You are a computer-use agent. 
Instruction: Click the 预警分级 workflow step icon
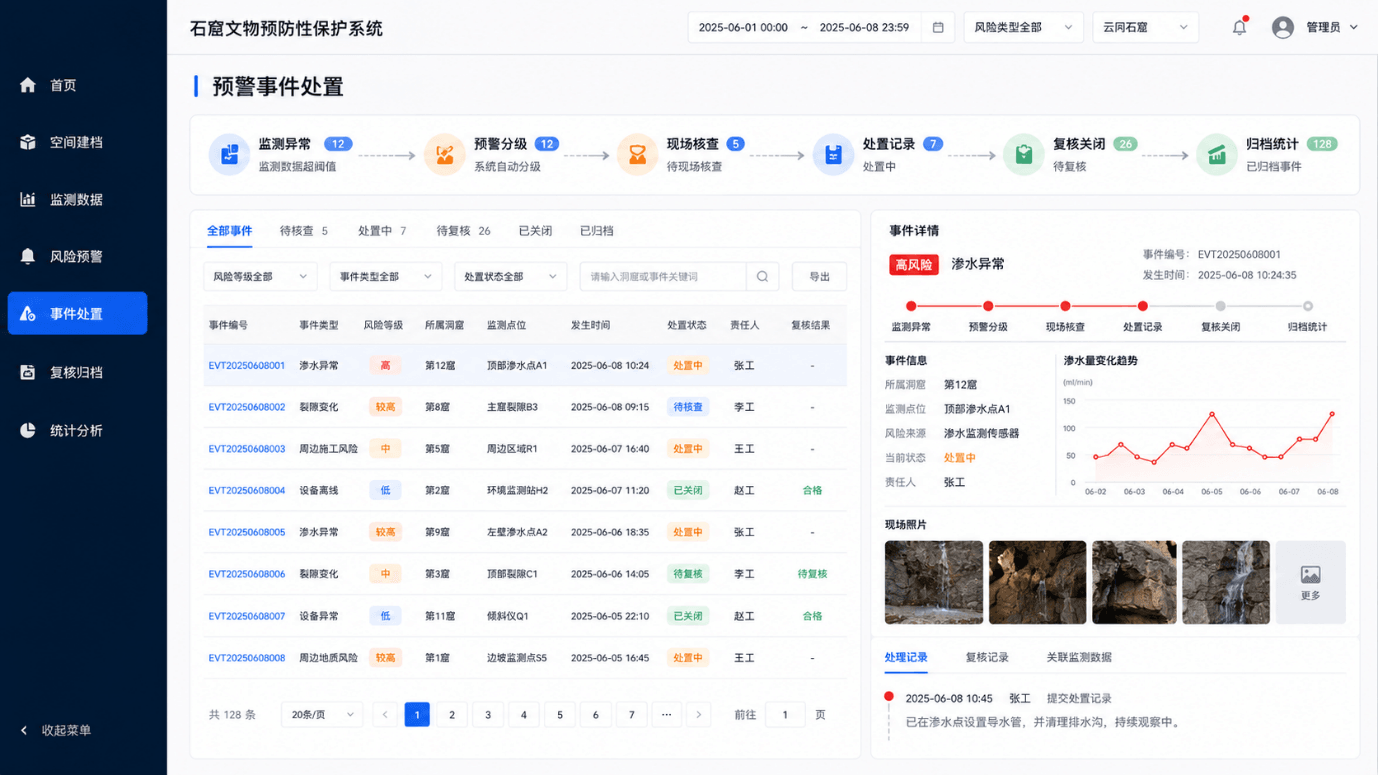pyautogui.click(x=444, y=155)
